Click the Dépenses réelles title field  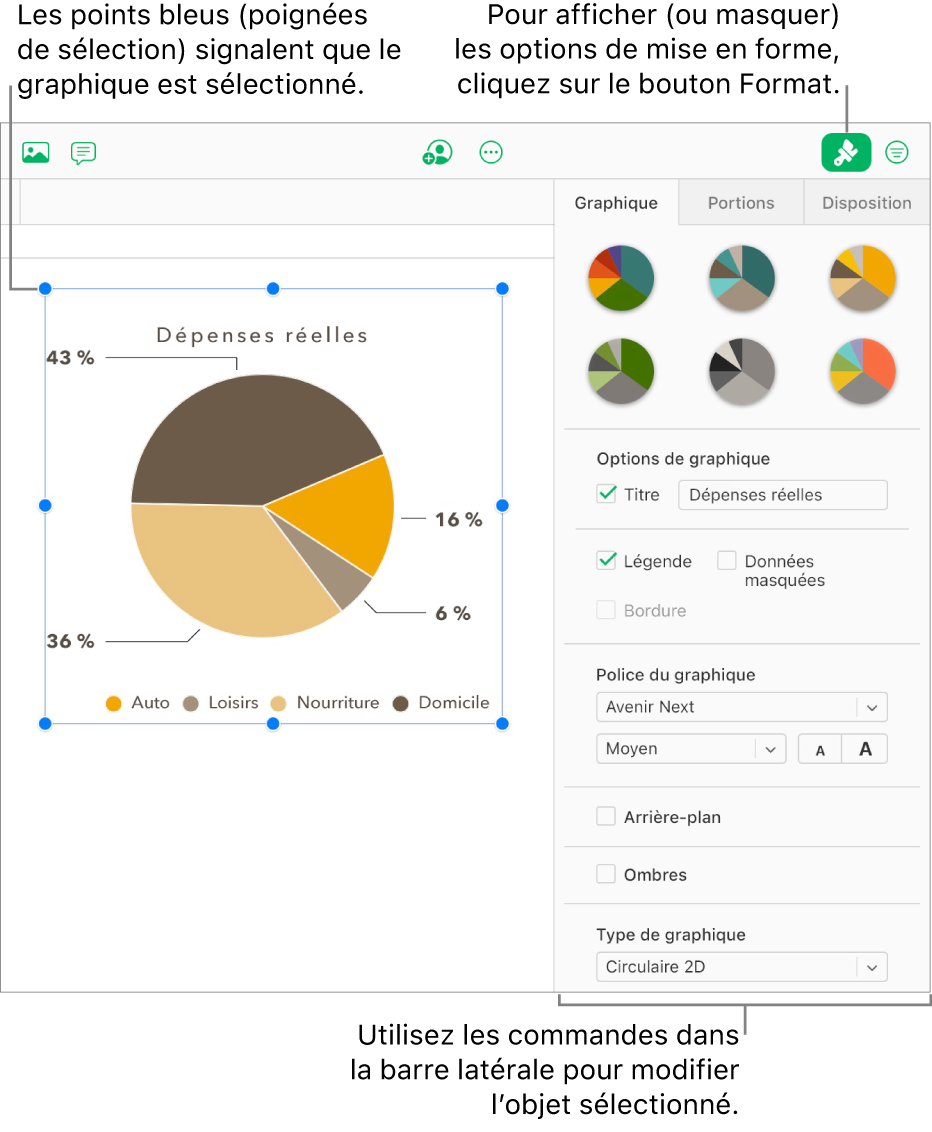pos(783,495)
